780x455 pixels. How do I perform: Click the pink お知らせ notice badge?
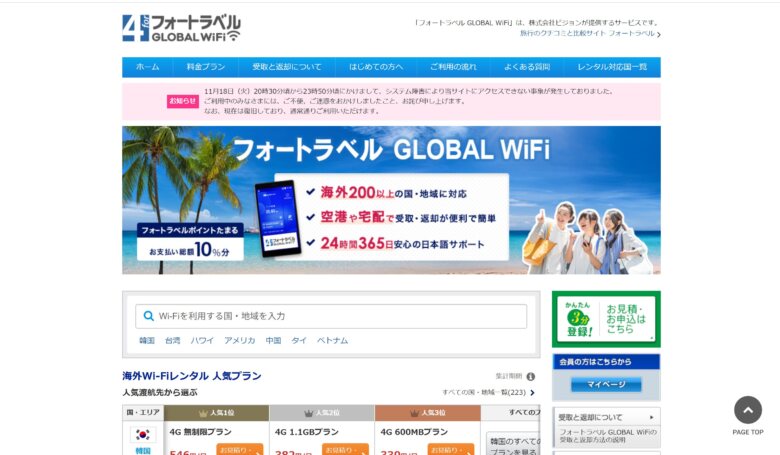tap(182, 101)
